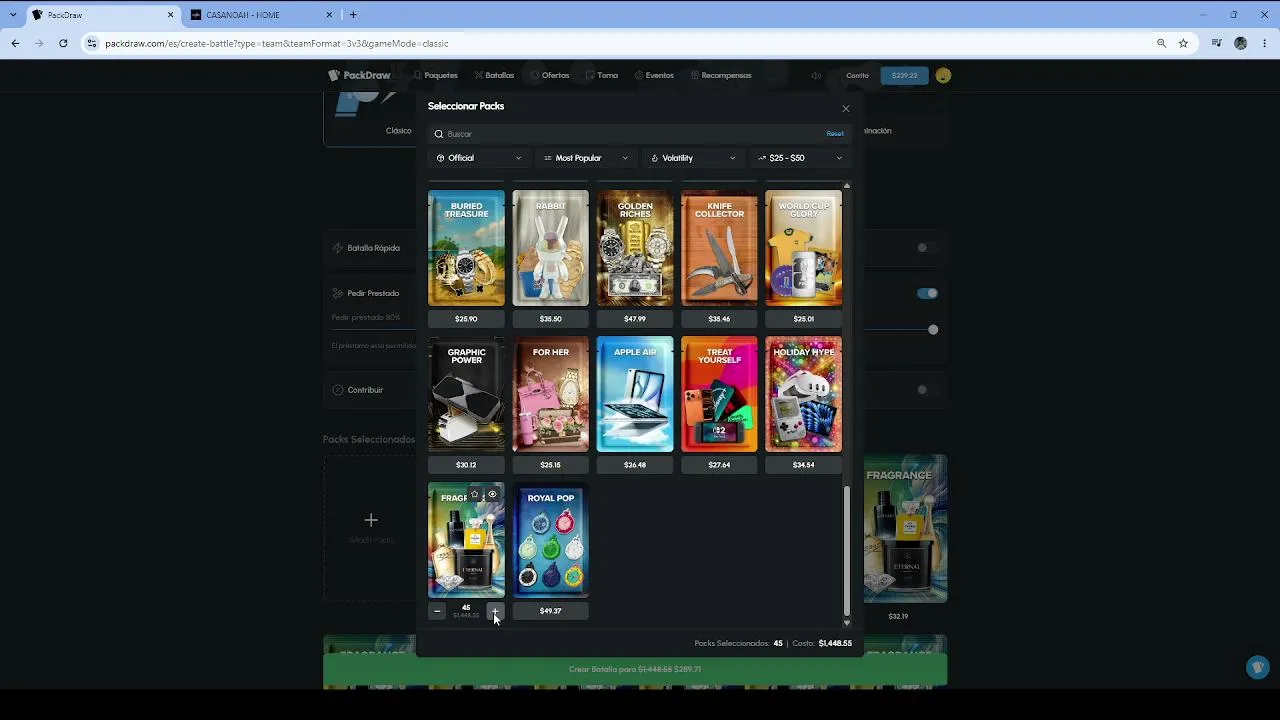Open the chat bubble widget
The image size is (1280, 720).
point(1258,667)
